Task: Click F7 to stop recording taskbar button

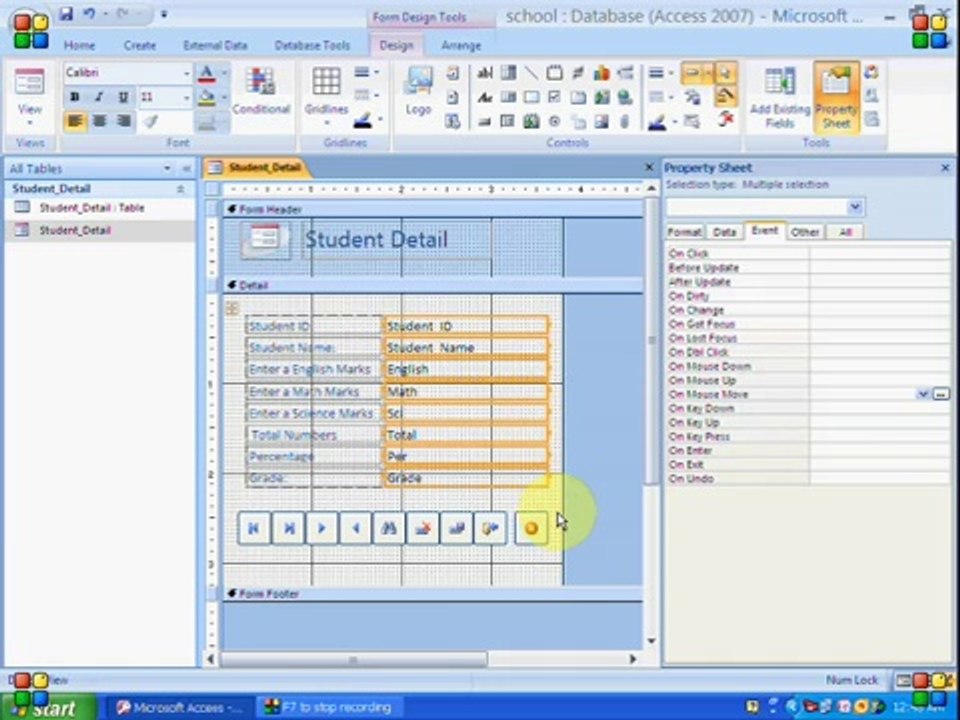Action: coord(329,708)
